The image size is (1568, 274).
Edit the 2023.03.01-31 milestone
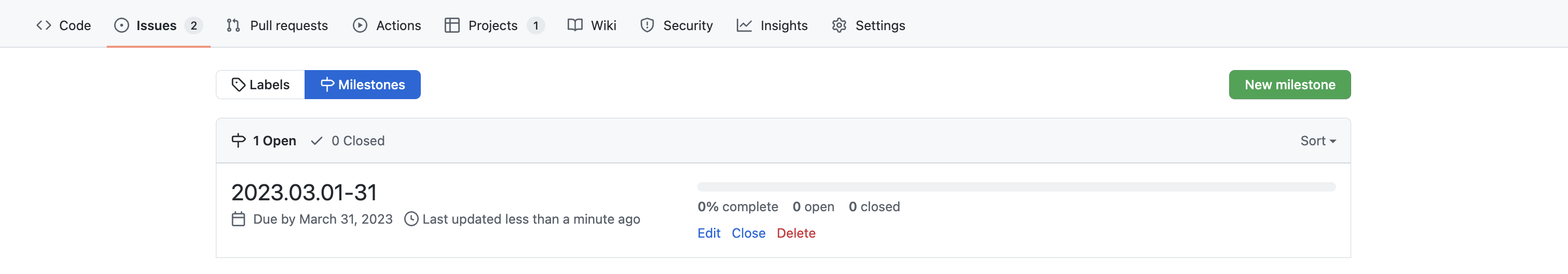pyautogui.click(x=709, y=233)
